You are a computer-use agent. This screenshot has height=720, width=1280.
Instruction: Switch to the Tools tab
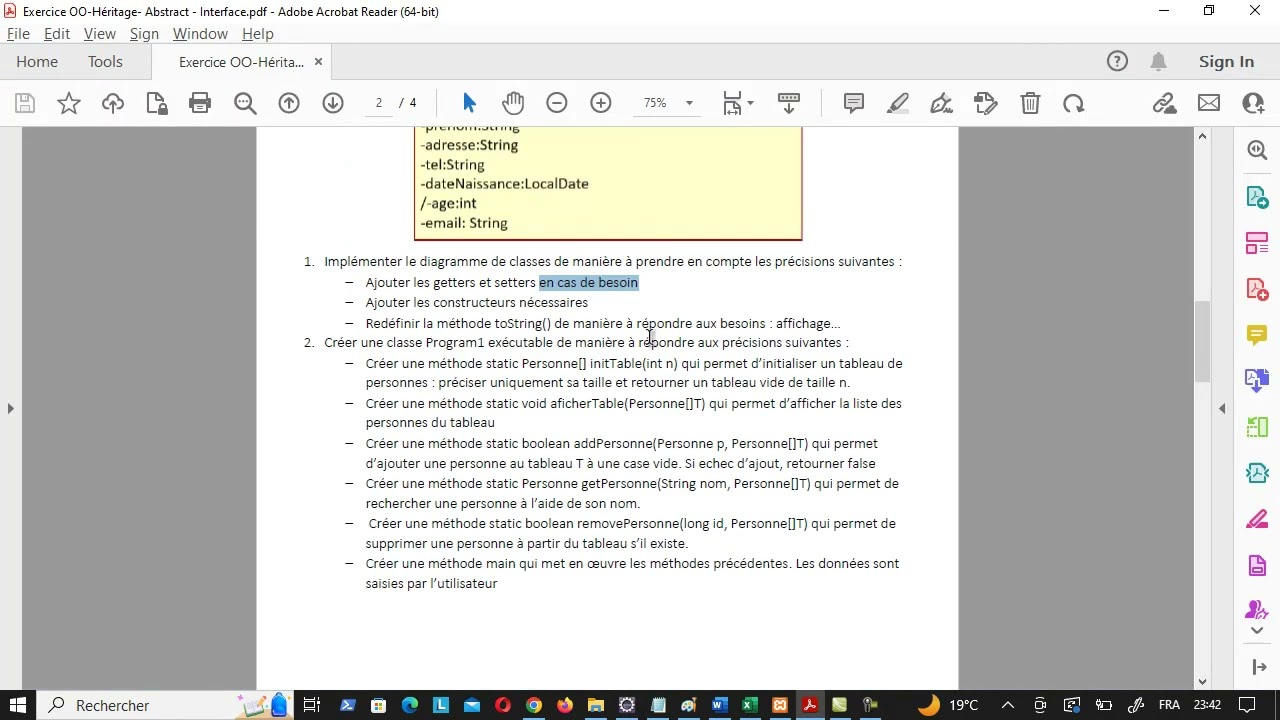105,61
